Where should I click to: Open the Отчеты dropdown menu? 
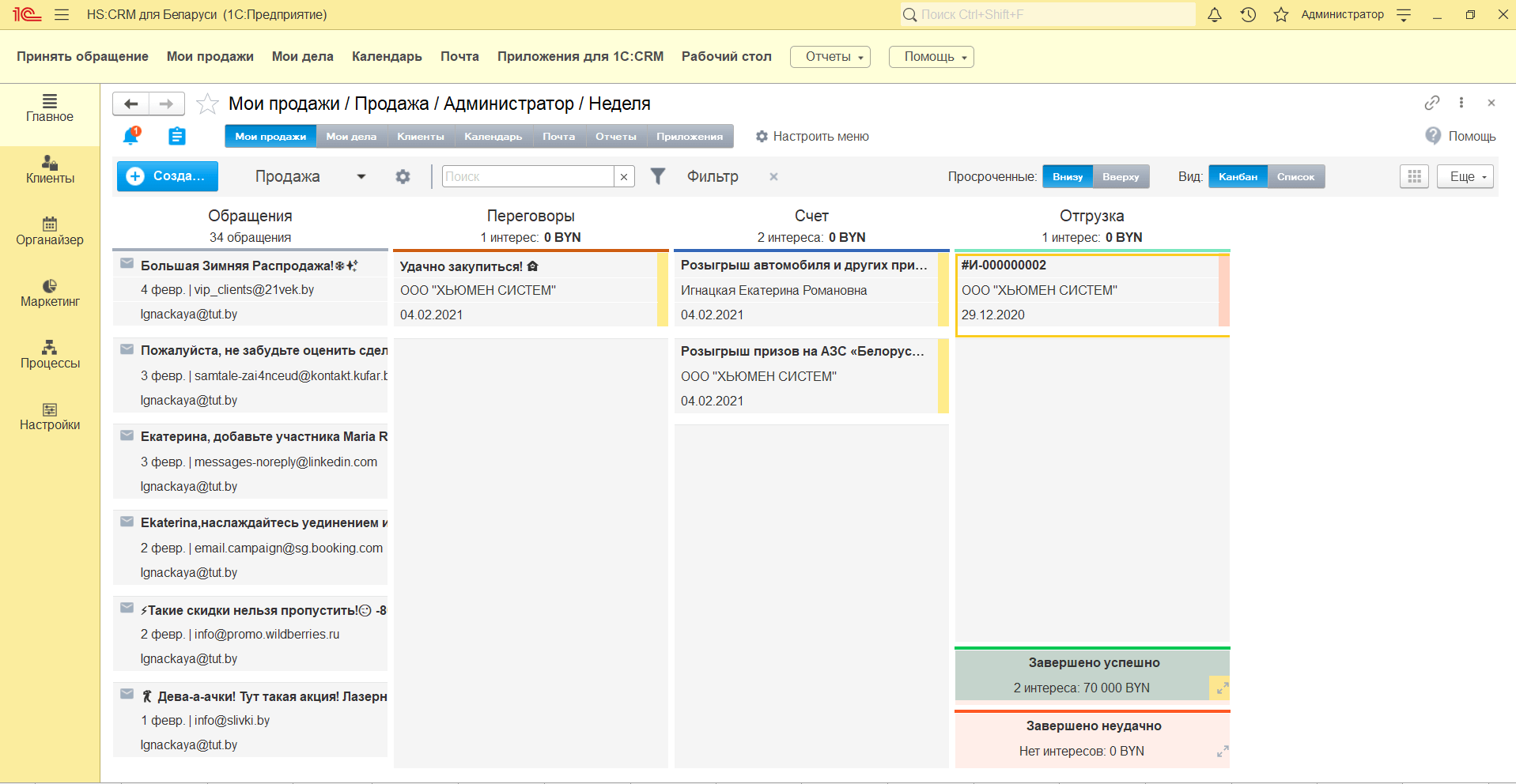click(x=830, y=57)
